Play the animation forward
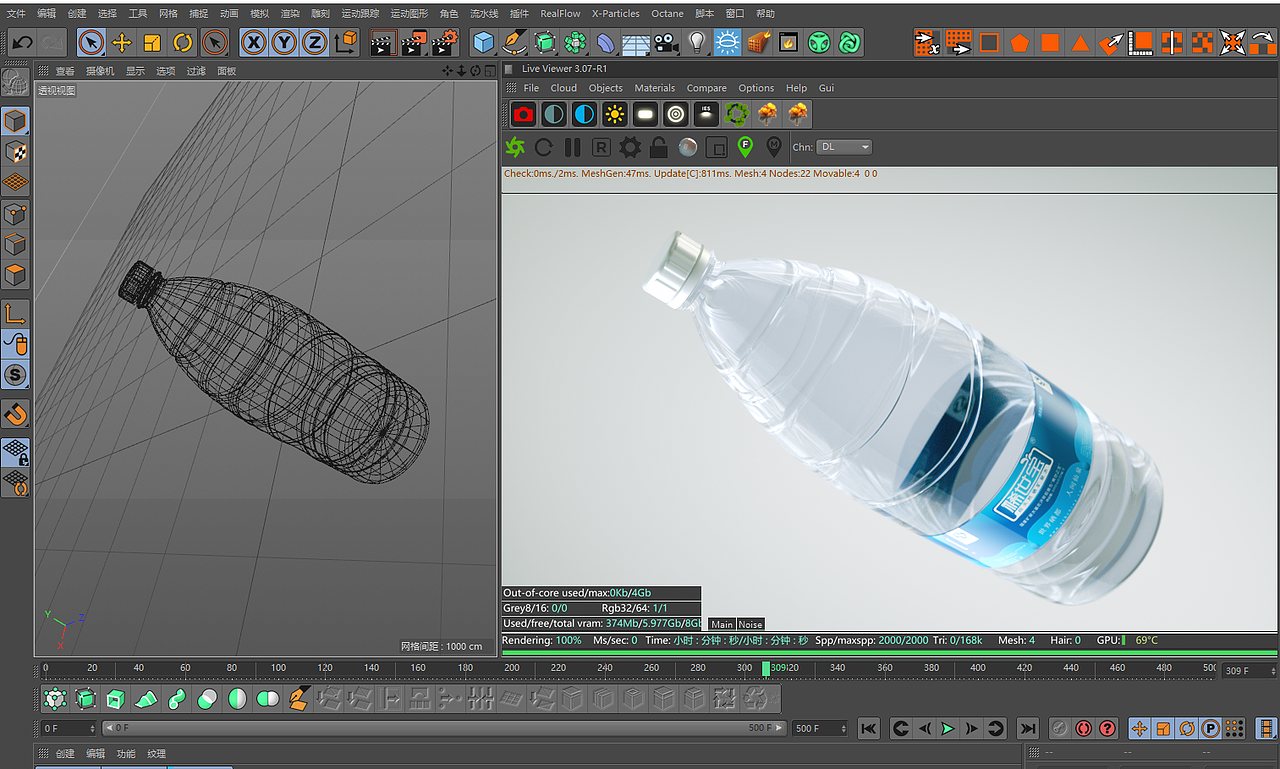 pyautogui.click(x=948, y=729)
